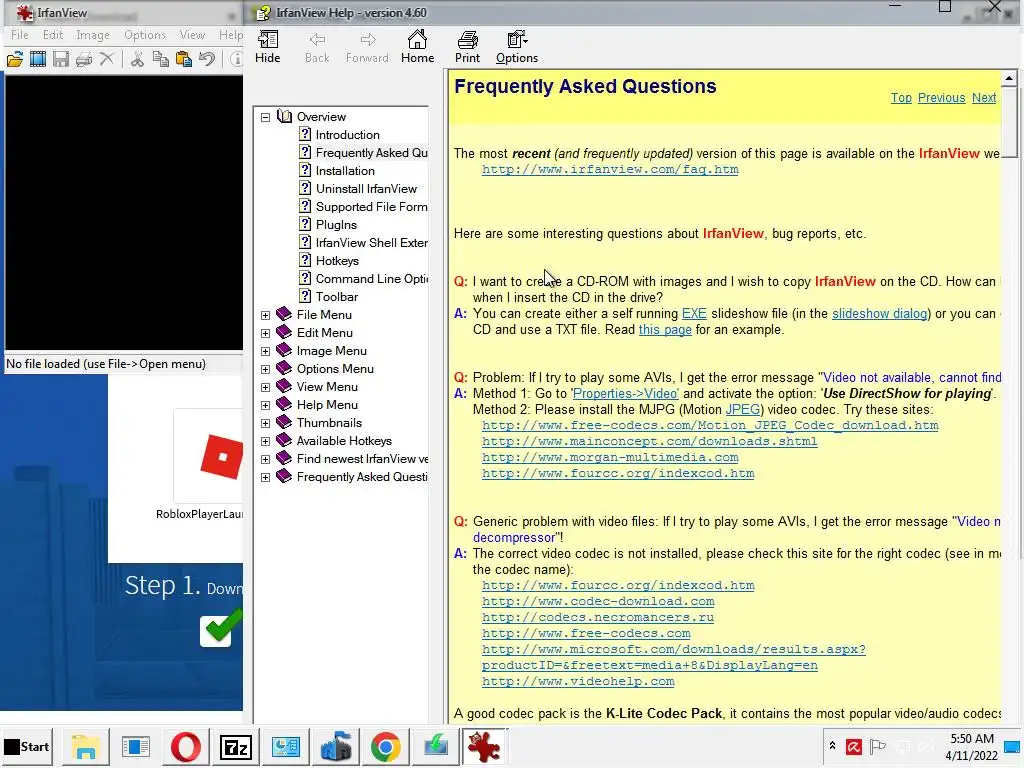The height and width of the screenshot is (768, 1024).
Task: Open the Properties->Video link
Action: coord(626,394)
